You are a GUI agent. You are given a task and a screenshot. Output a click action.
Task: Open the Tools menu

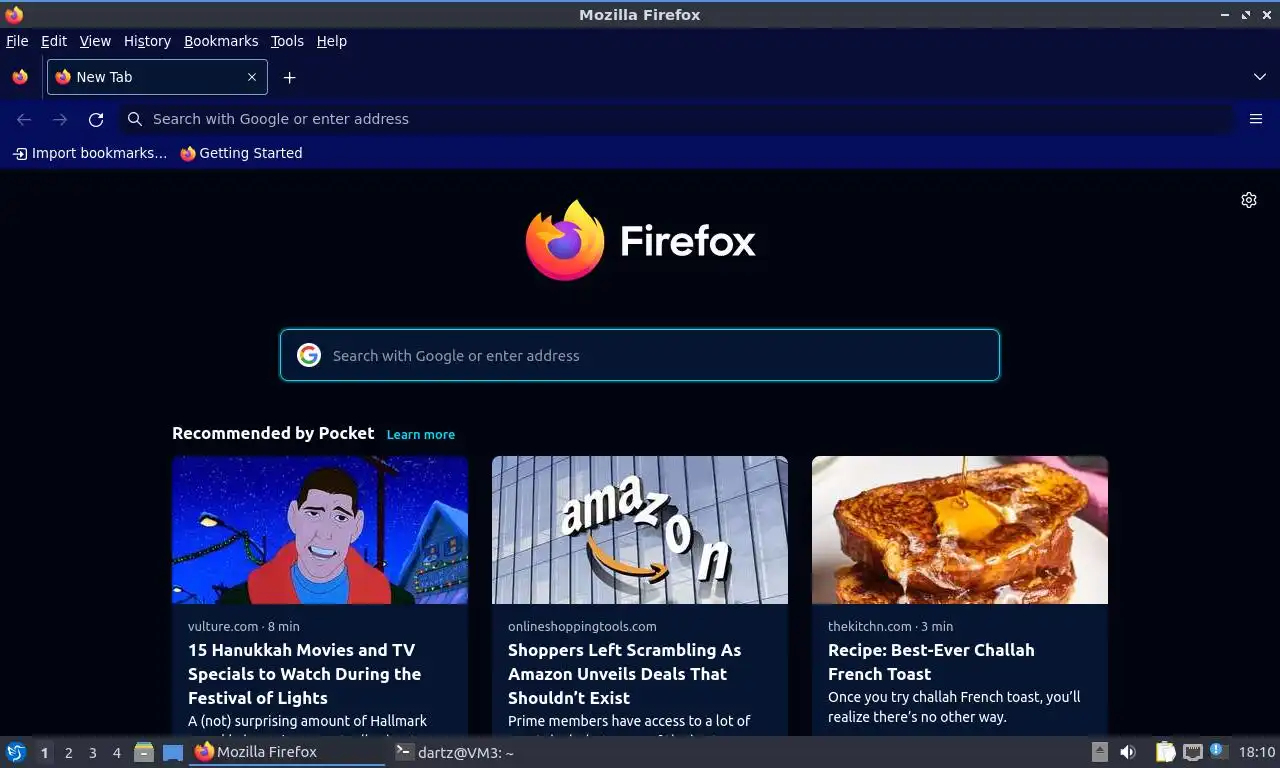tap(287, 41)
